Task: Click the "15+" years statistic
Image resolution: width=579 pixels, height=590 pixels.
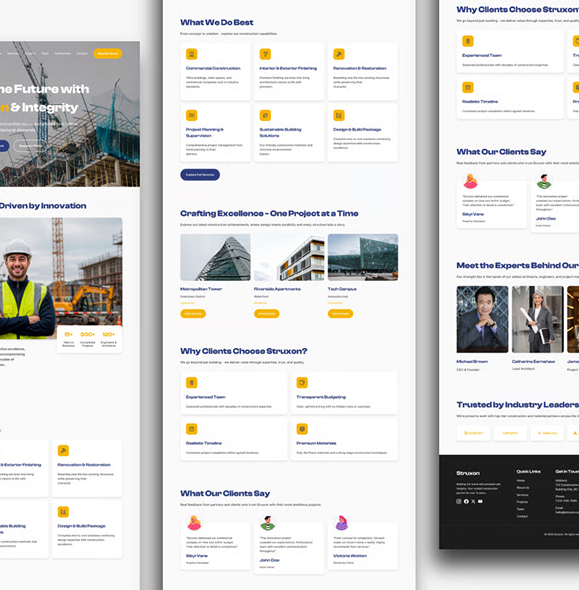Action: click(x=68, y=335)
